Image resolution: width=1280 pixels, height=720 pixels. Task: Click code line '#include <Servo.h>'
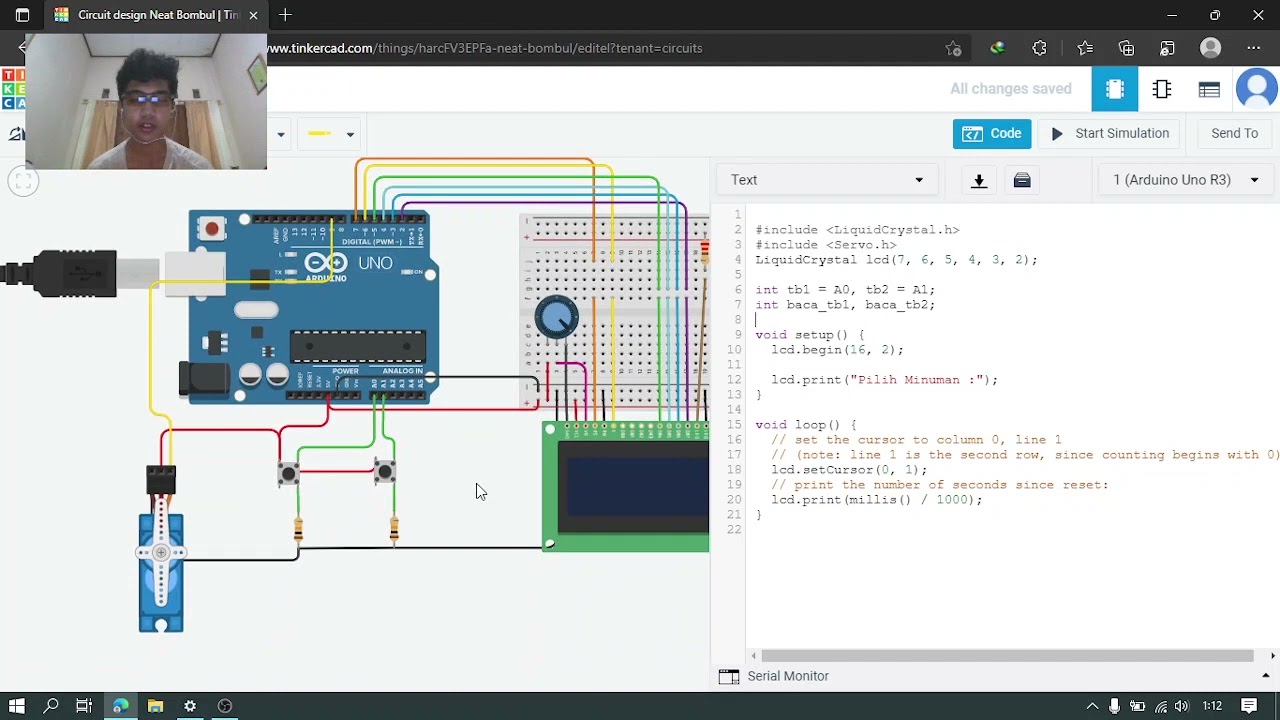pos(825,245)
